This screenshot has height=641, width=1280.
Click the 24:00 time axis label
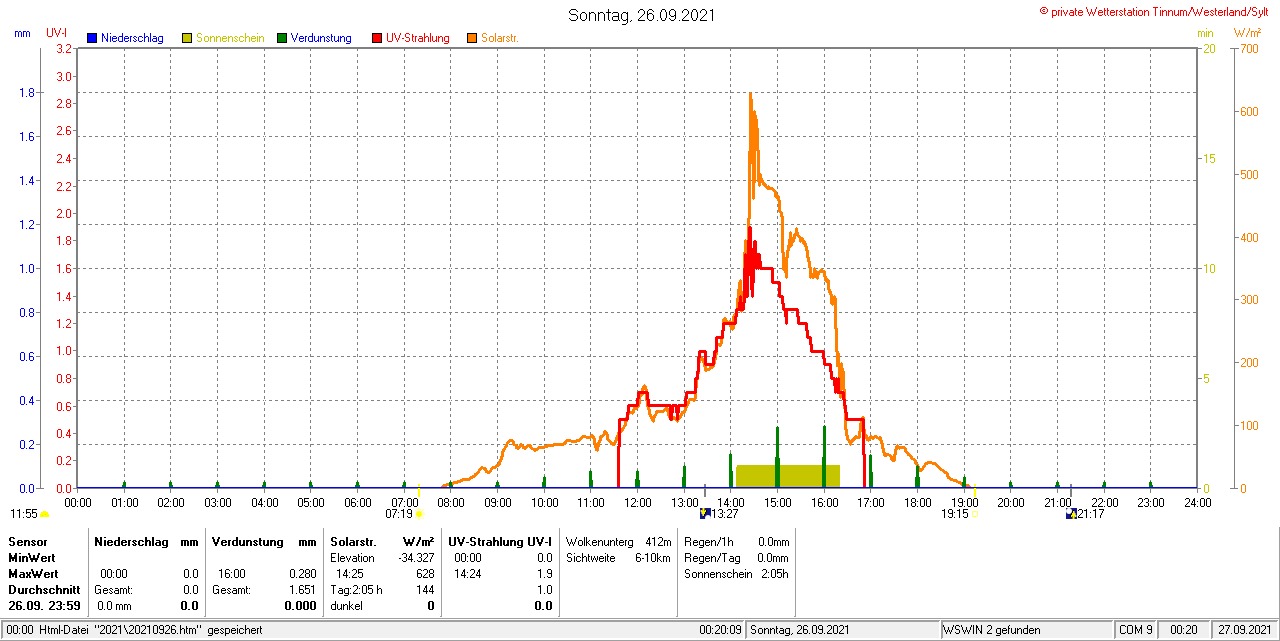[x=1197, y=502]
